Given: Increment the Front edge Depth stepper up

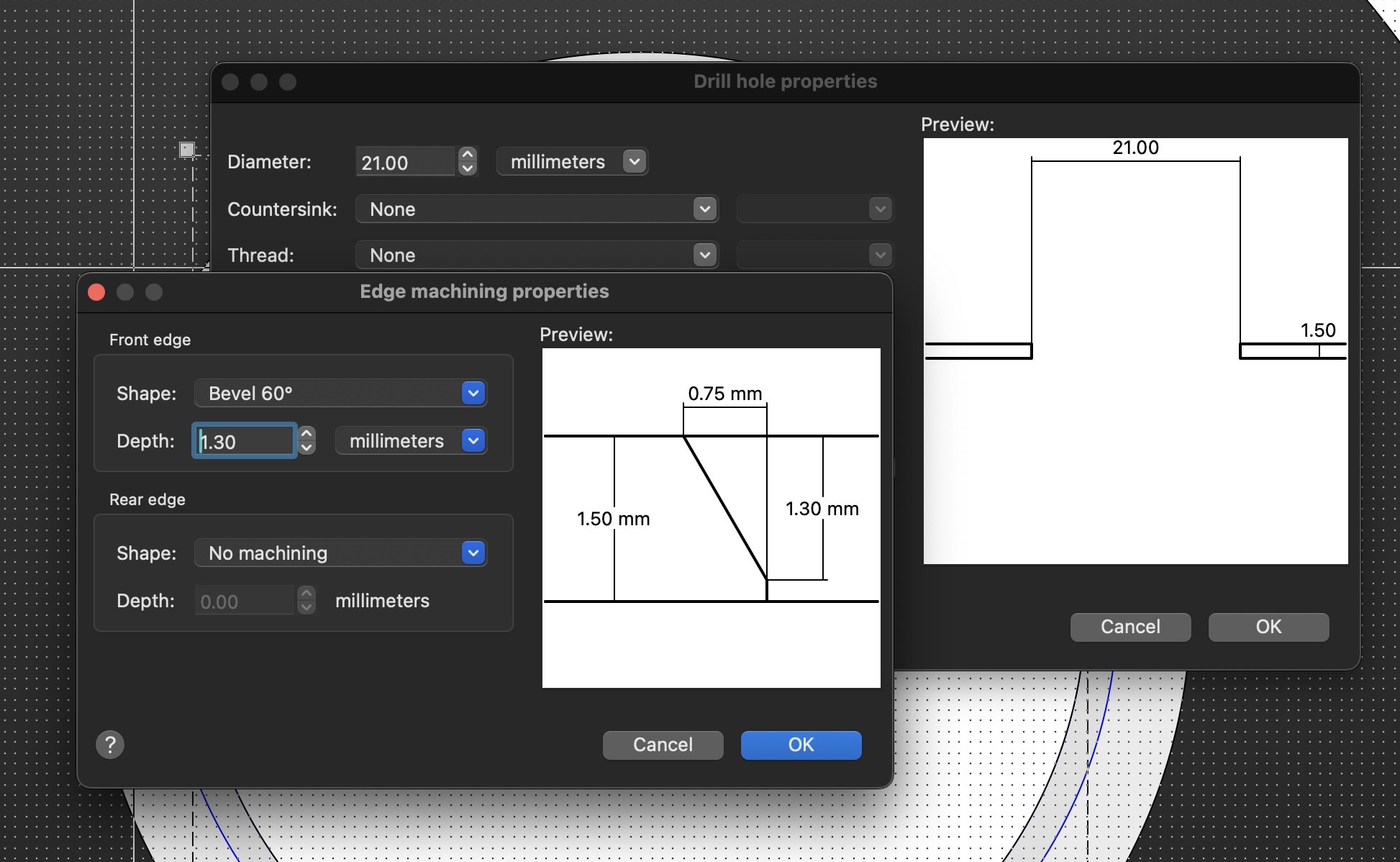Looking at the screenshot, I should point(307,433).
